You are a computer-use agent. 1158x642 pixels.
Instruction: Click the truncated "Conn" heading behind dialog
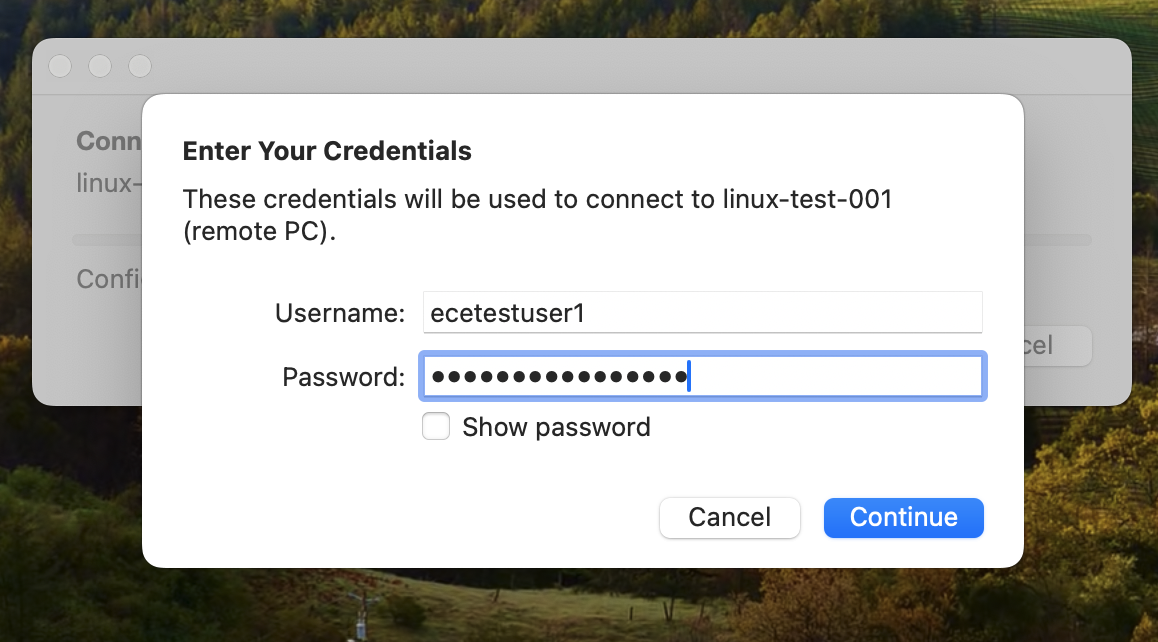(108, 141)
